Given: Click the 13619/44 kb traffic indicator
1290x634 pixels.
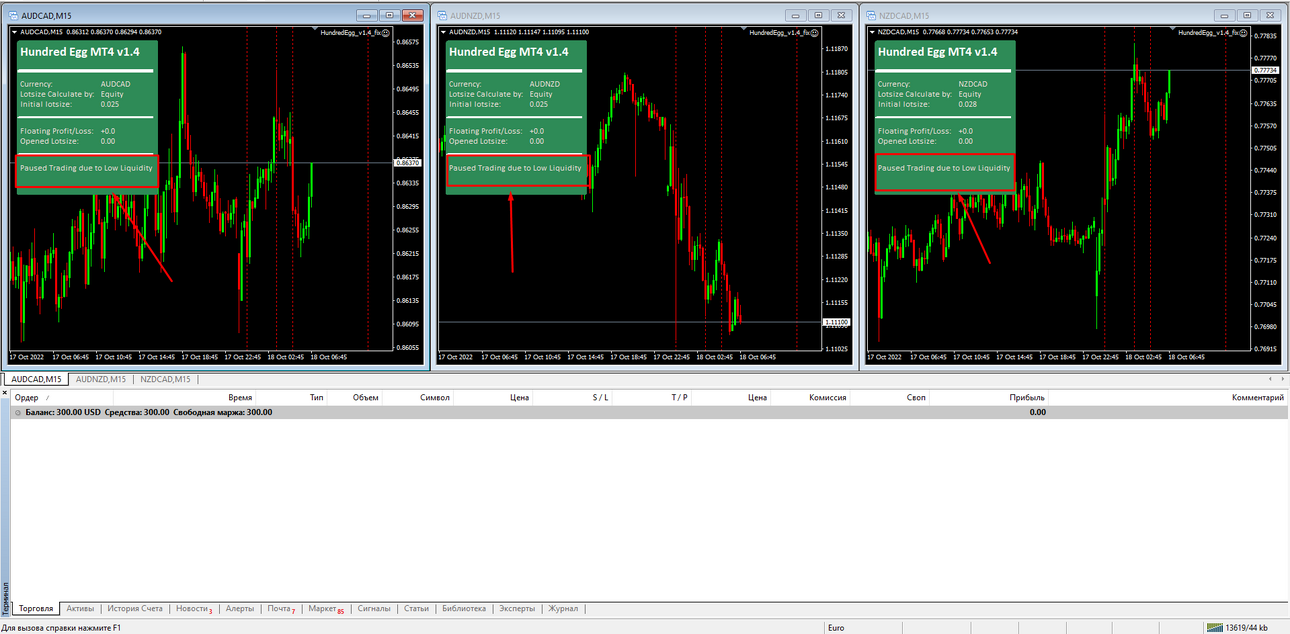Looking at the screenshot, I should click(1247, 628).
